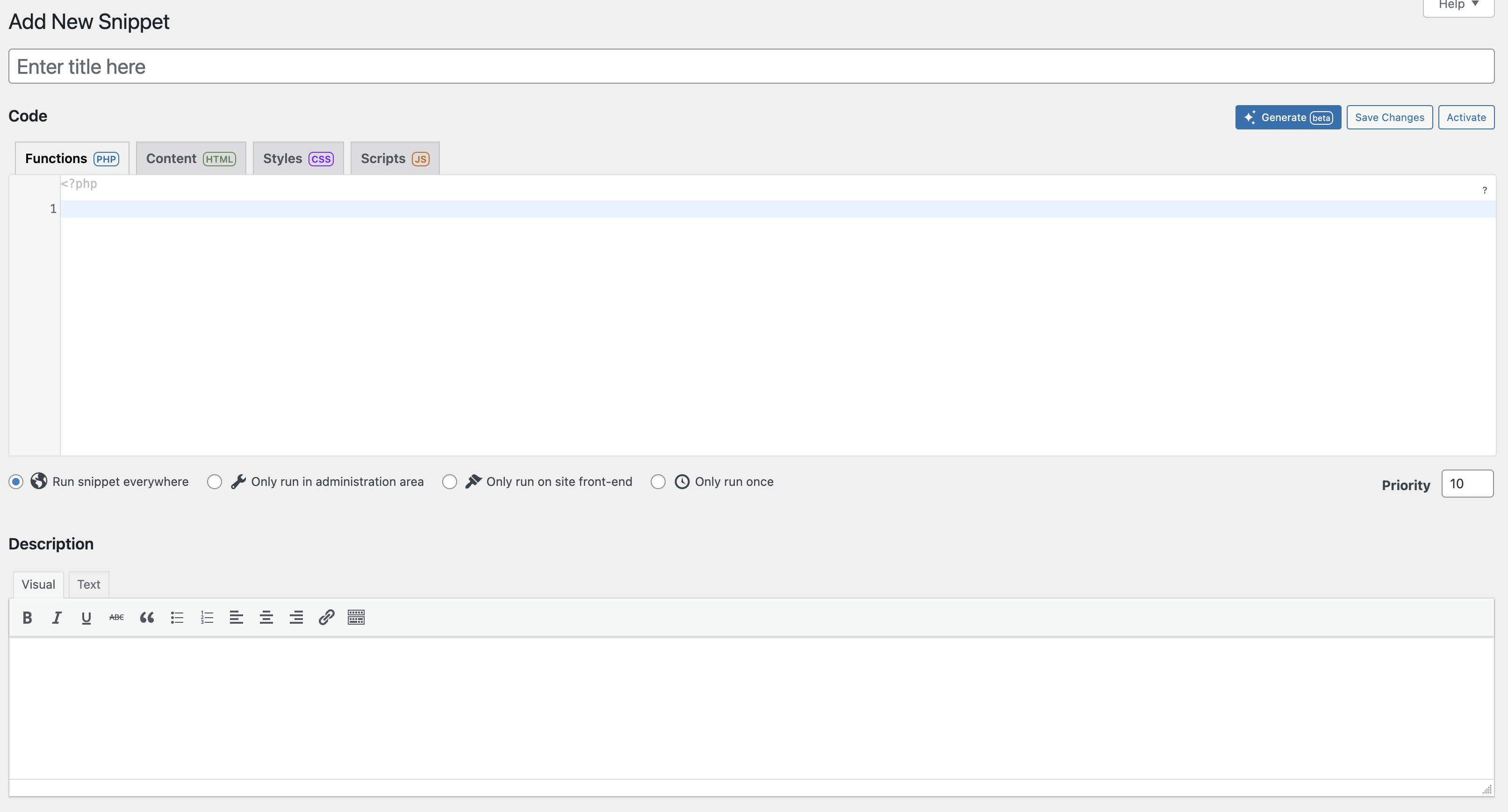Click the Generate beta button
The image size is (1508, 812).
[x=1288, y=118]
